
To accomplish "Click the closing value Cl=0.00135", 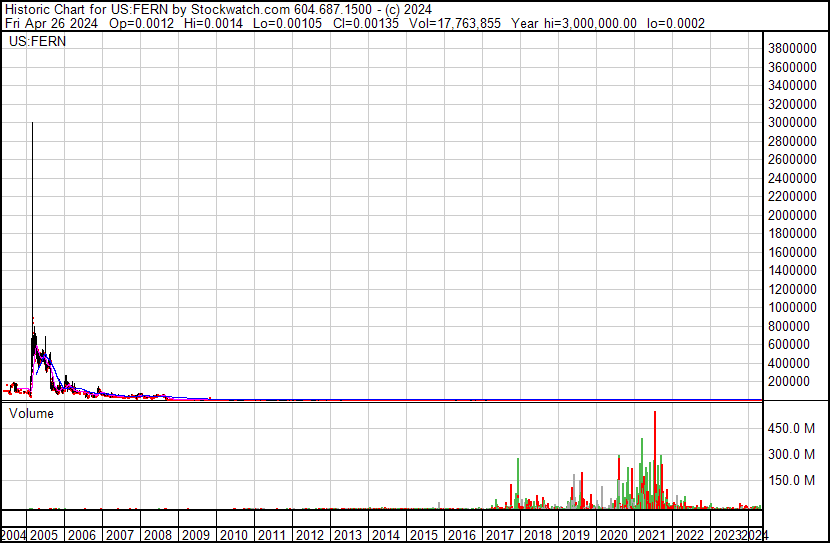I will pos(366,23).
